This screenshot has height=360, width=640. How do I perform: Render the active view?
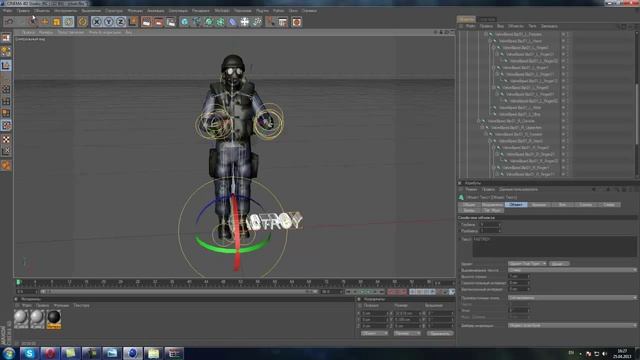(146, 22)
